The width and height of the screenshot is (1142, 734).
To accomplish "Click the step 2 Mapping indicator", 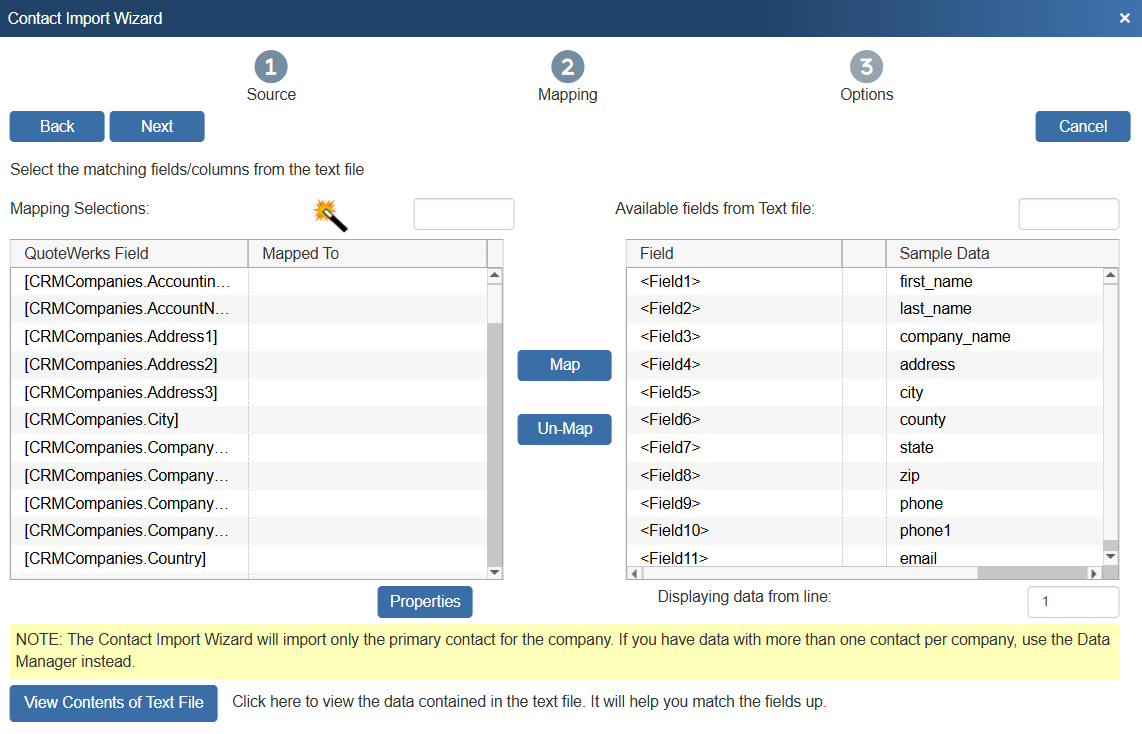I will click(567, 67).
